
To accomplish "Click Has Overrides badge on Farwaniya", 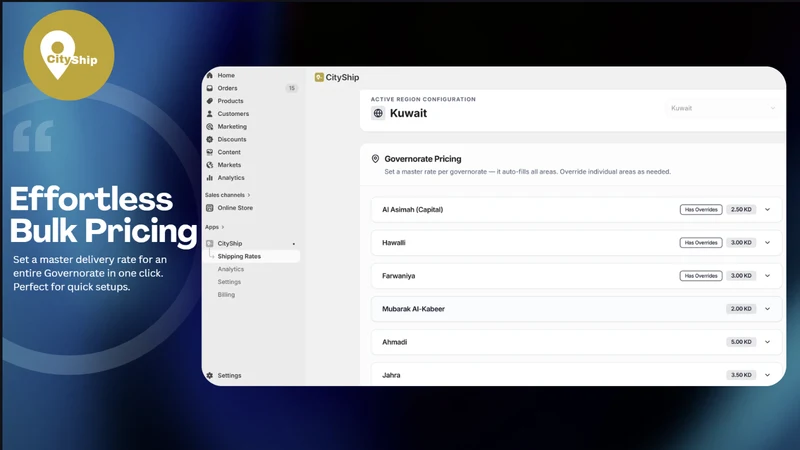I will [701, 276].
